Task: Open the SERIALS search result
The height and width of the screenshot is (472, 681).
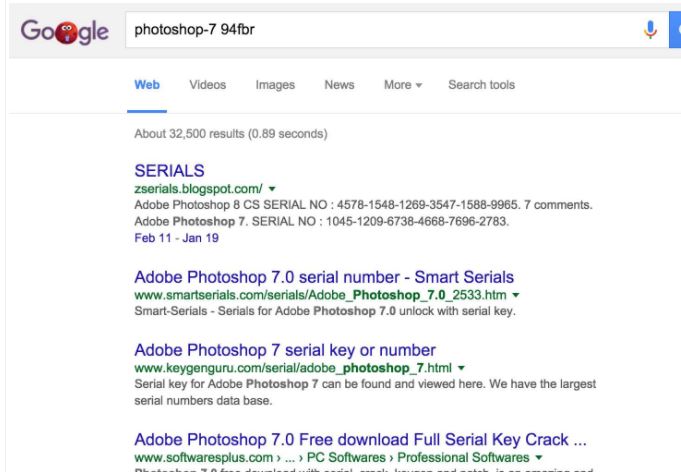Action: [x=169, y=171]
